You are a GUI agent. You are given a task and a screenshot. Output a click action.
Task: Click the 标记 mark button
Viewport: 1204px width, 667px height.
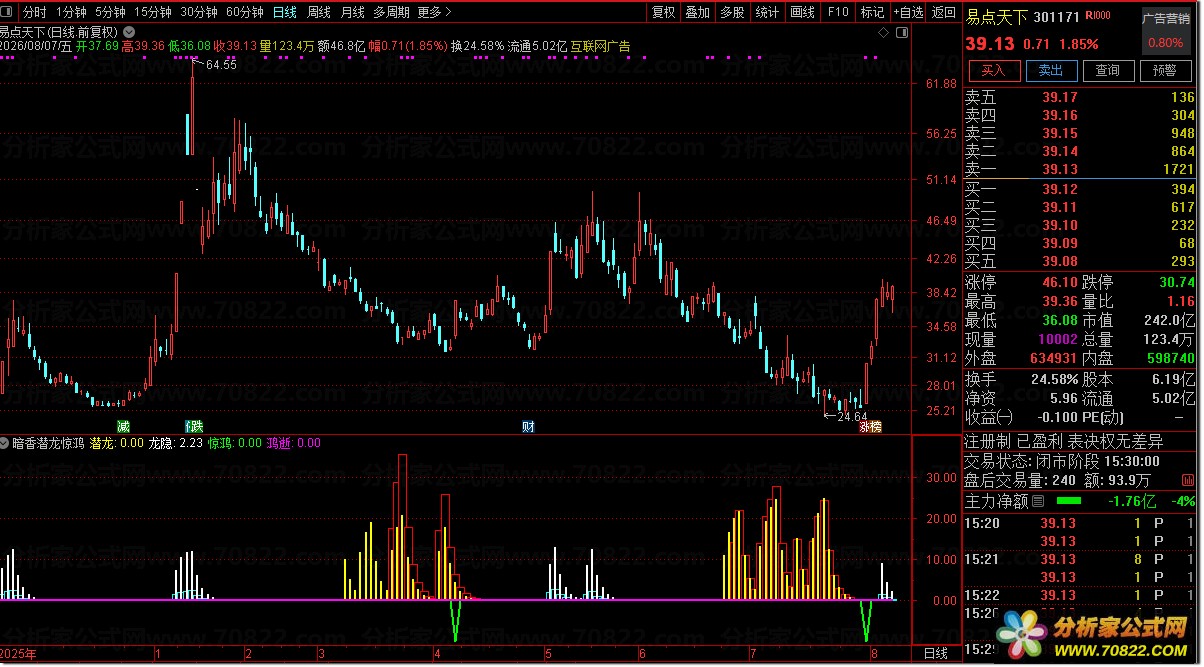pyautogui.click(x=872, y=12)
